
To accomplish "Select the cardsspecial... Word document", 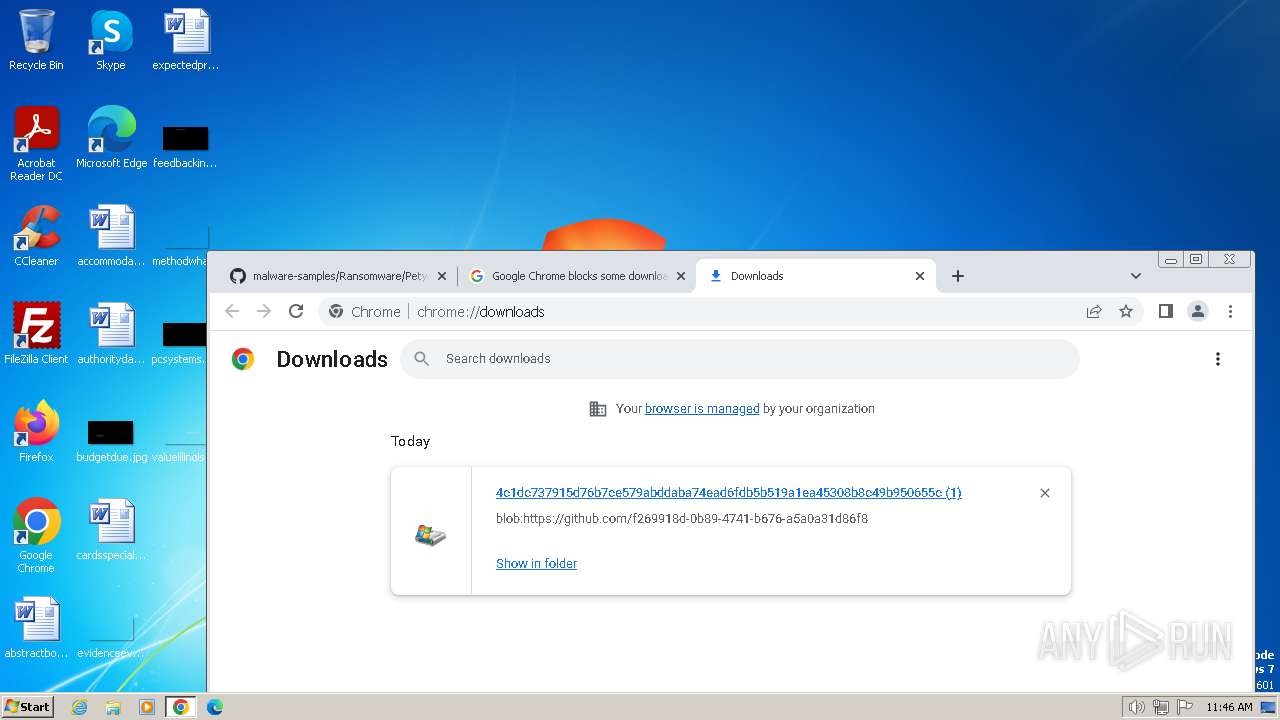I will pyautogui.click(x=111, y=529).
